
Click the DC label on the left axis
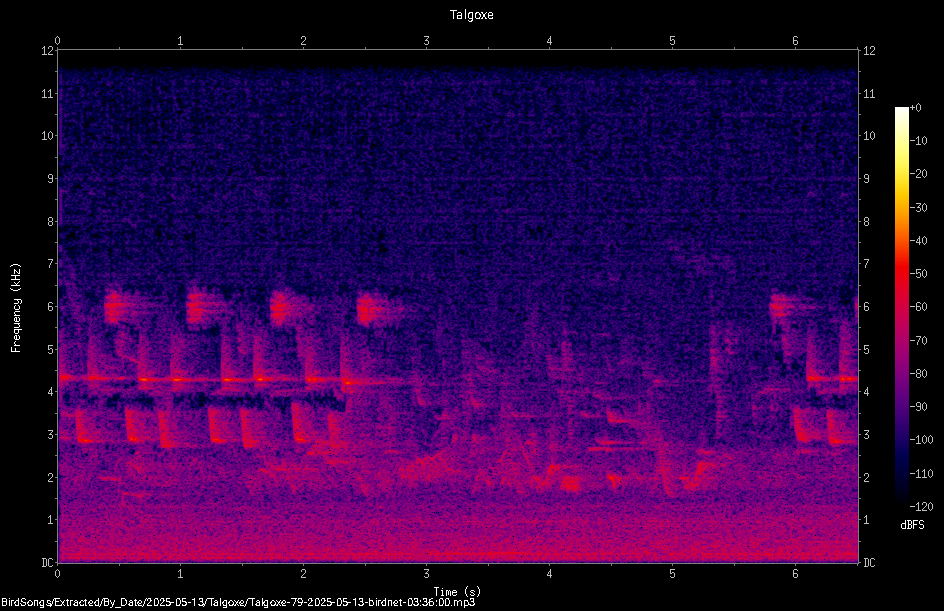coord(47,562)
